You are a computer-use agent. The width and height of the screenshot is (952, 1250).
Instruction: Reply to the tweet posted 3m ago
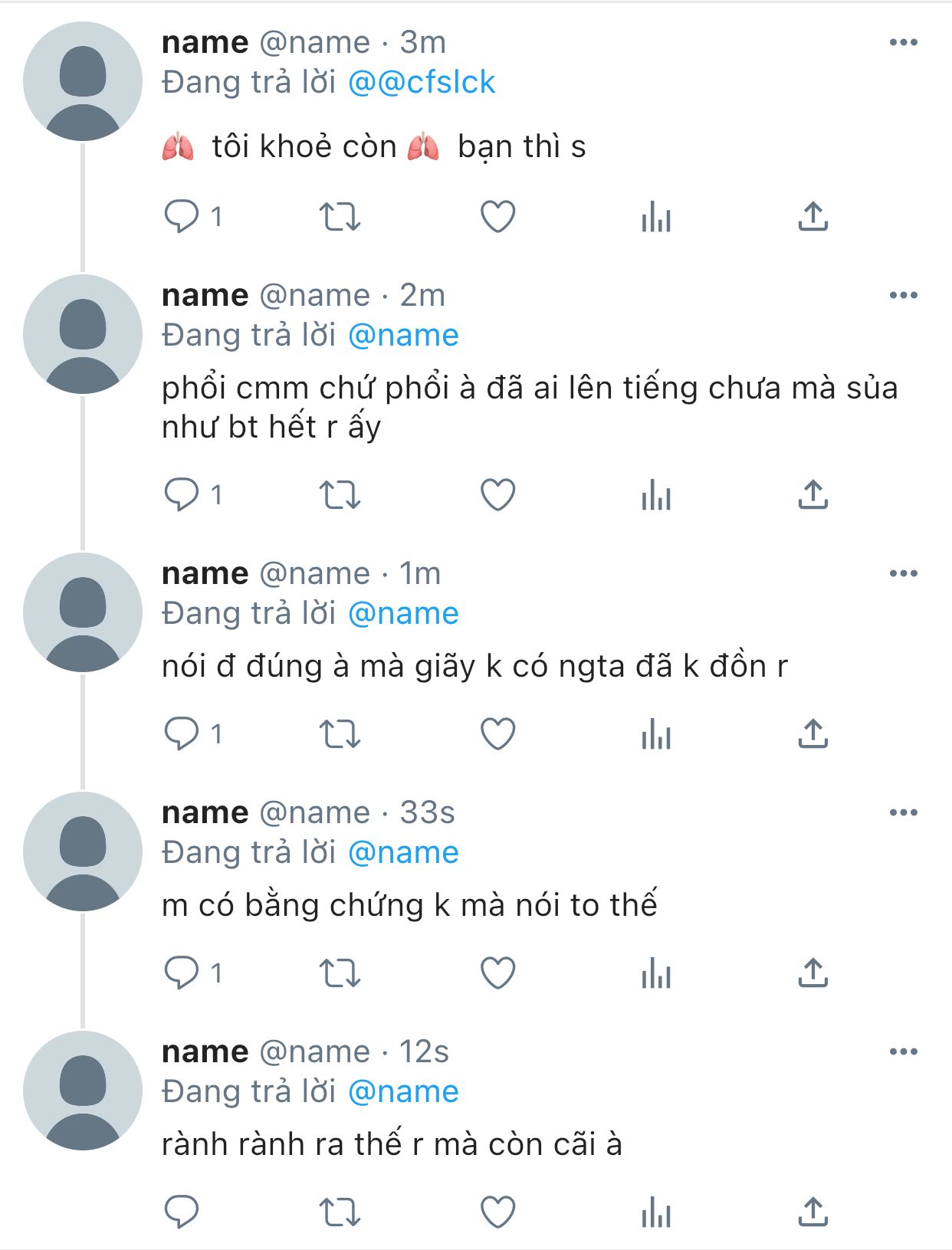[x=182, y=216]
